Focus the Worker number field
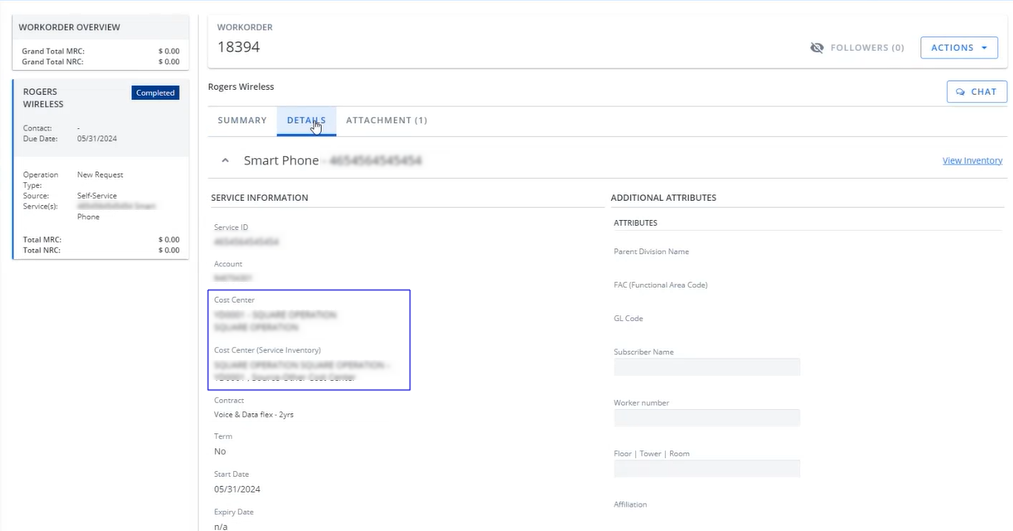The image size is (1013, 531). 706,418
